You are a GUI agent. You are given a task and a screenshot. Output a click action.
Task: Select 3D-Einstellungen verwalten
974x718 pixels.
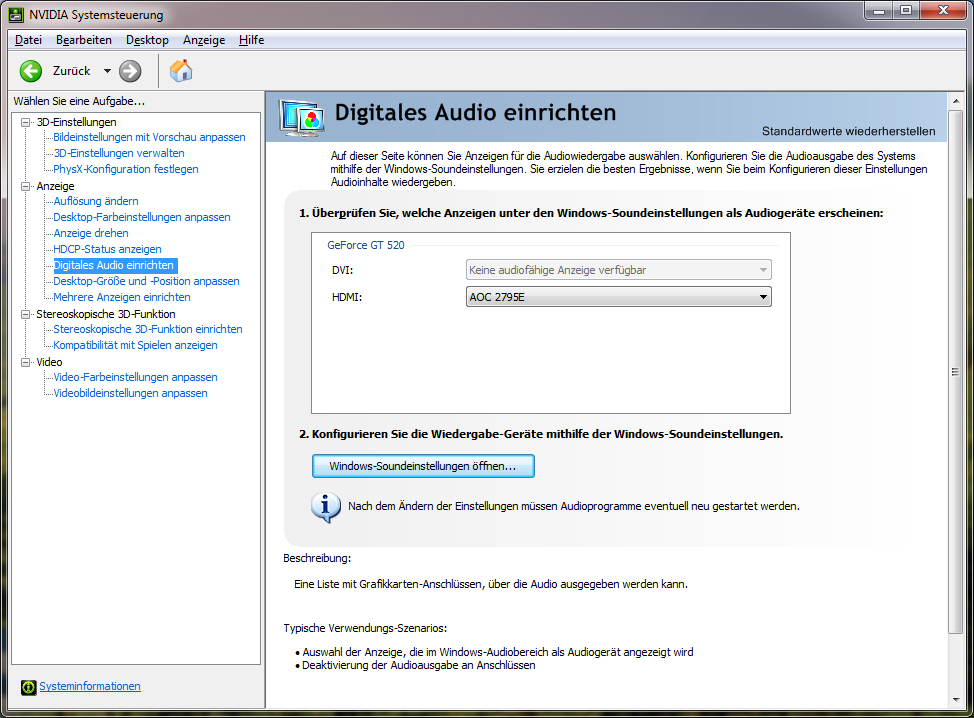[x=119, y=153]
